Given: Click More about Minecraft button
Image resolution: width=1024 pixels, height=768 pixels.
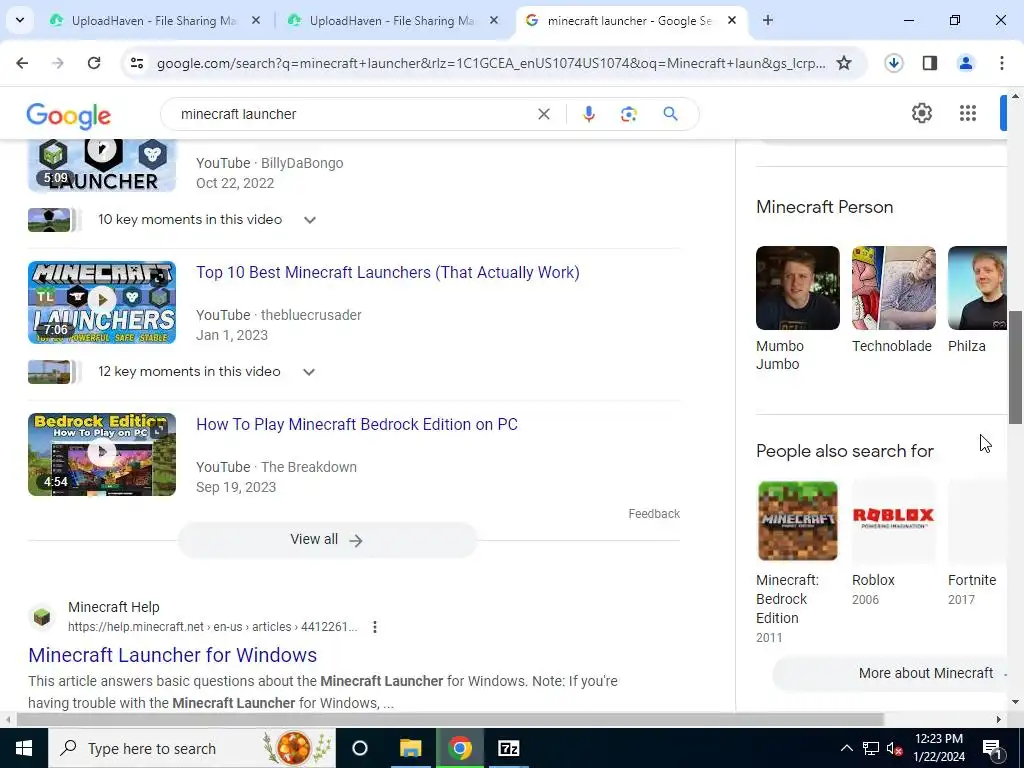Looking at the screenshot, I should pyautogui.click(x=889, y=673).
